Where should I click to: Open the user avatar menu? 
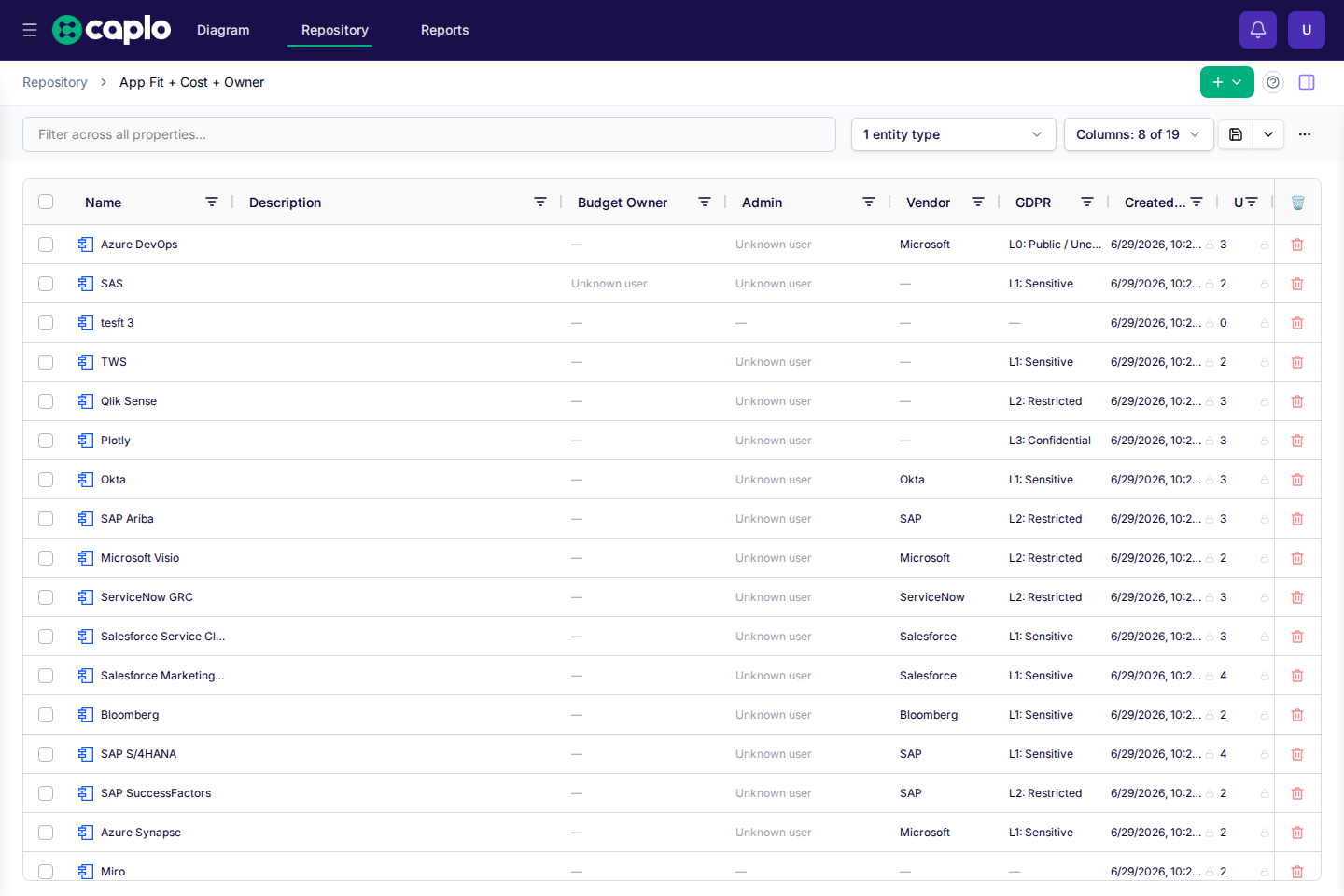[1307, 30]
